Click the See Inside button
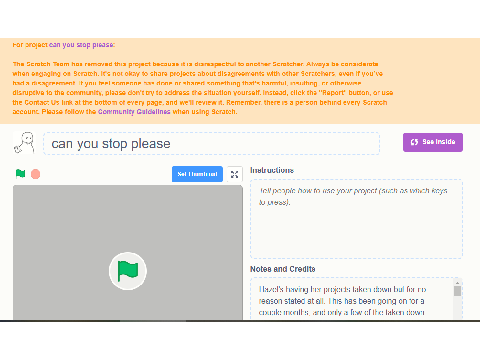 (433, 142)
